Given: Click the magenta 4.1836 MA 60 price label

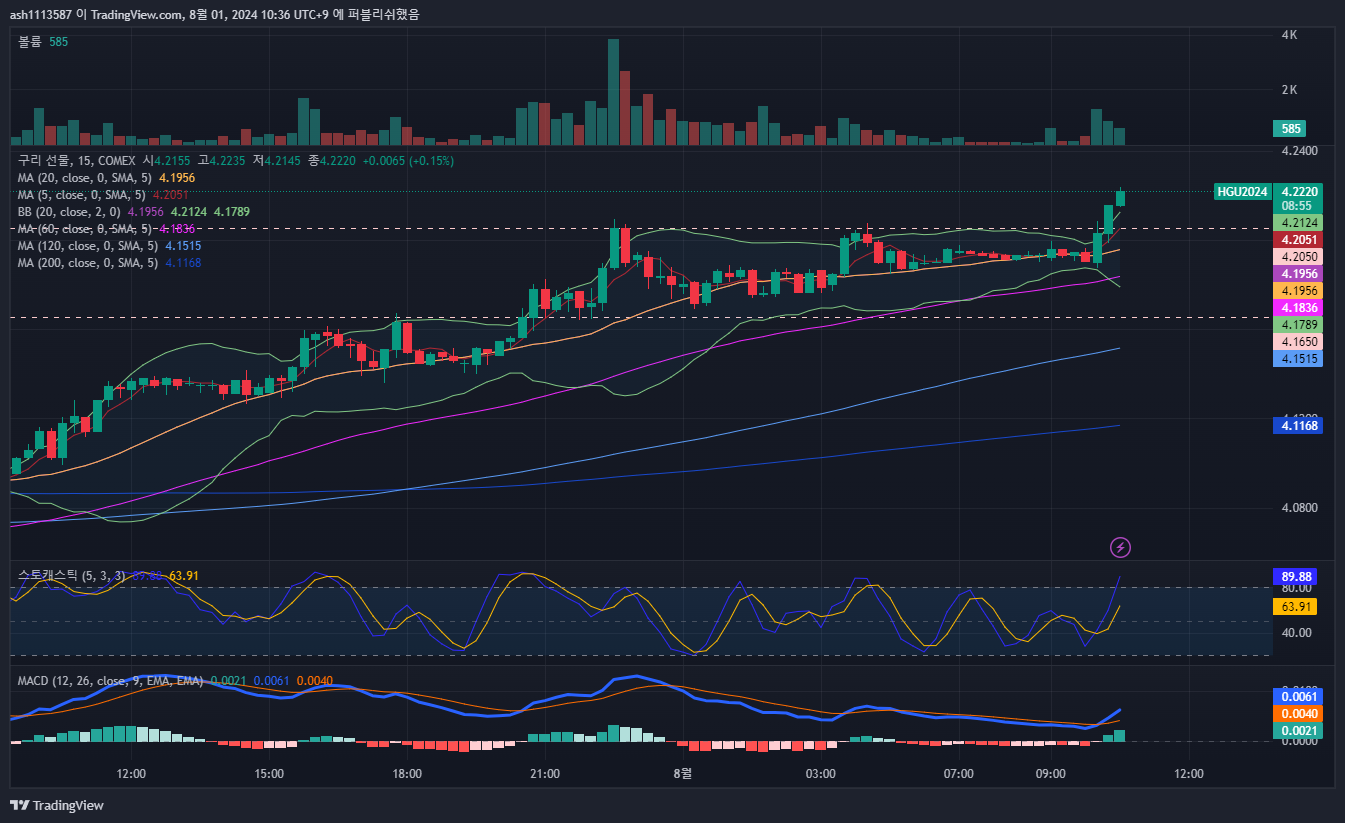Looking at the screenshot, I should point(1297,308).
